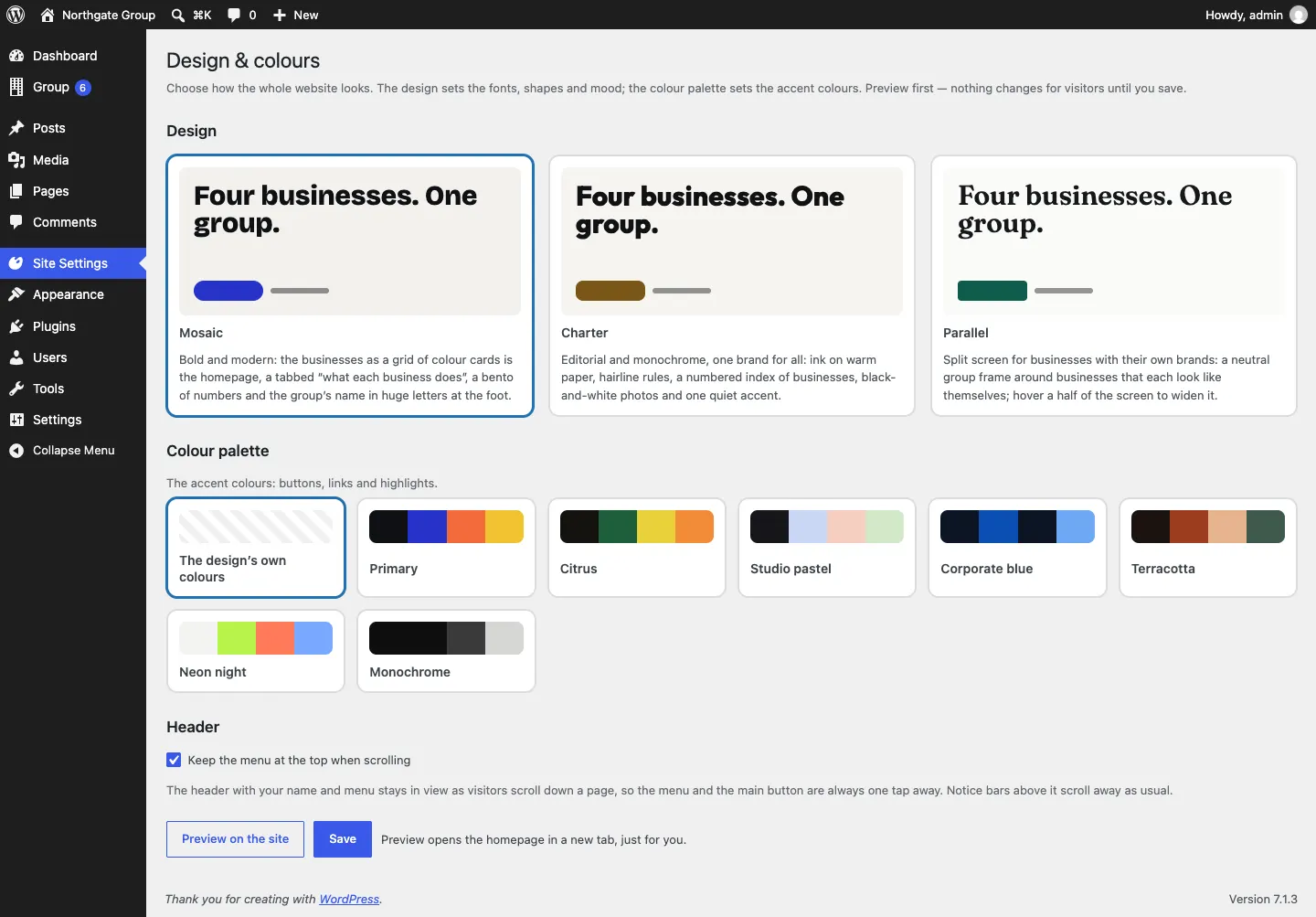1316x917 pixels.
Task: Click the Users person icon
Action: pos(16,357)
